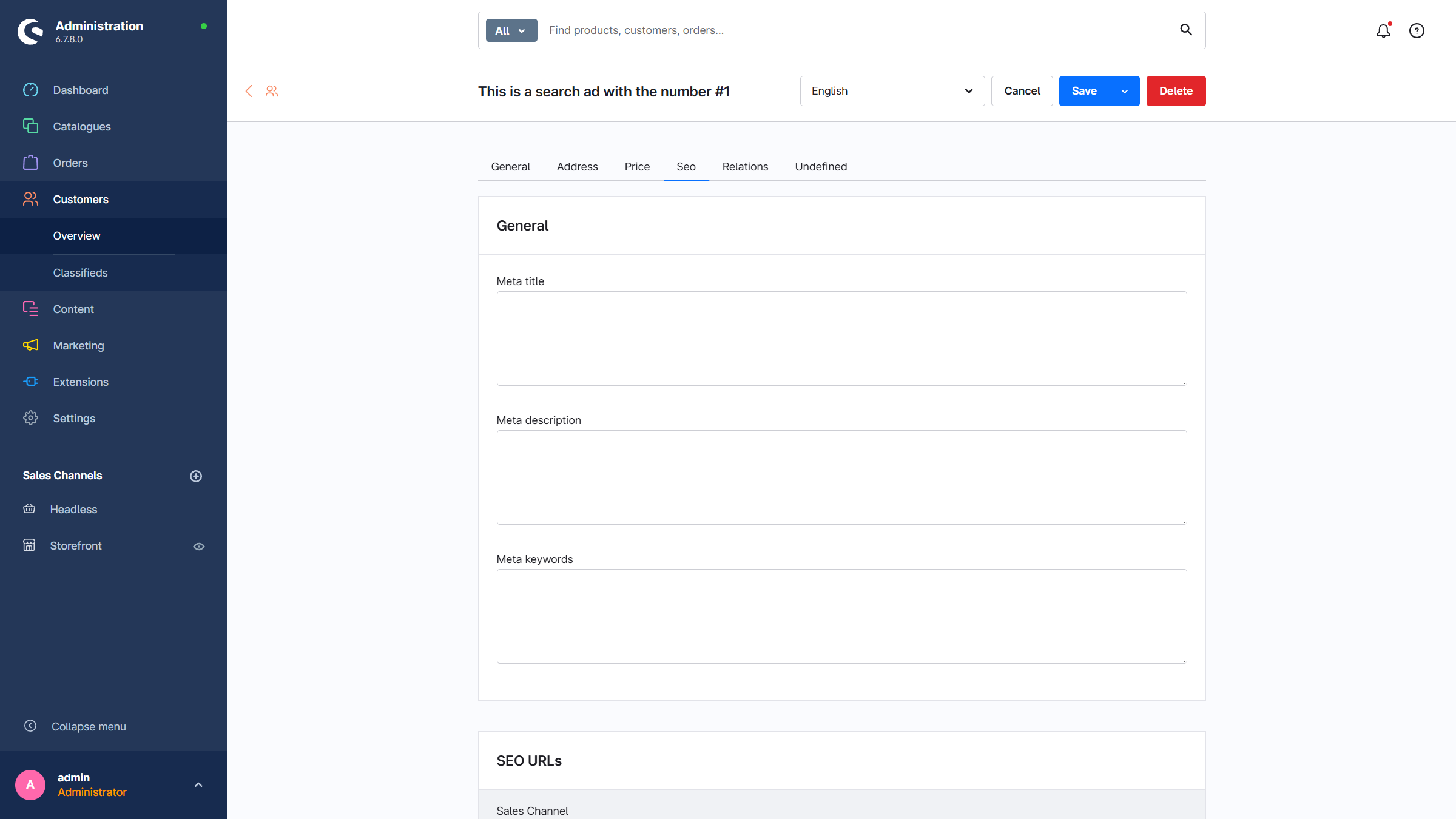This screenshot has width=1456, height=819.
Task: Open the All search filter dropdown
Action: 511,30
